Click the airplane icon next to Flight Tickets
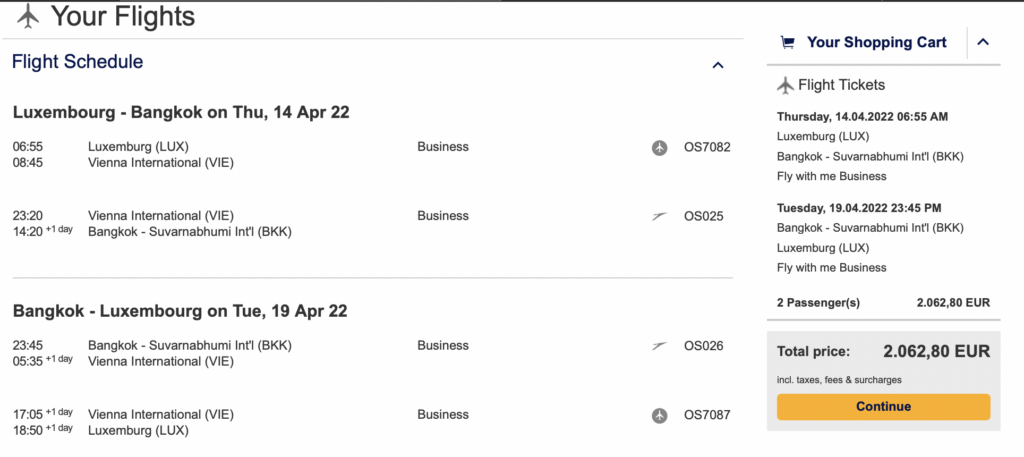 pos(785,85)
